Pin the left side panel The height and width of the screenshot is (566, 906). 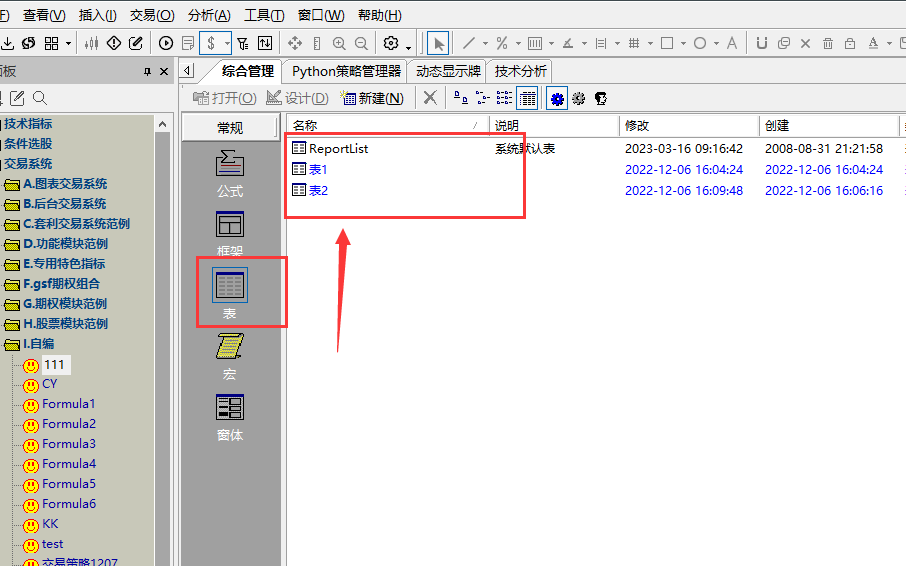pos(147,72)
